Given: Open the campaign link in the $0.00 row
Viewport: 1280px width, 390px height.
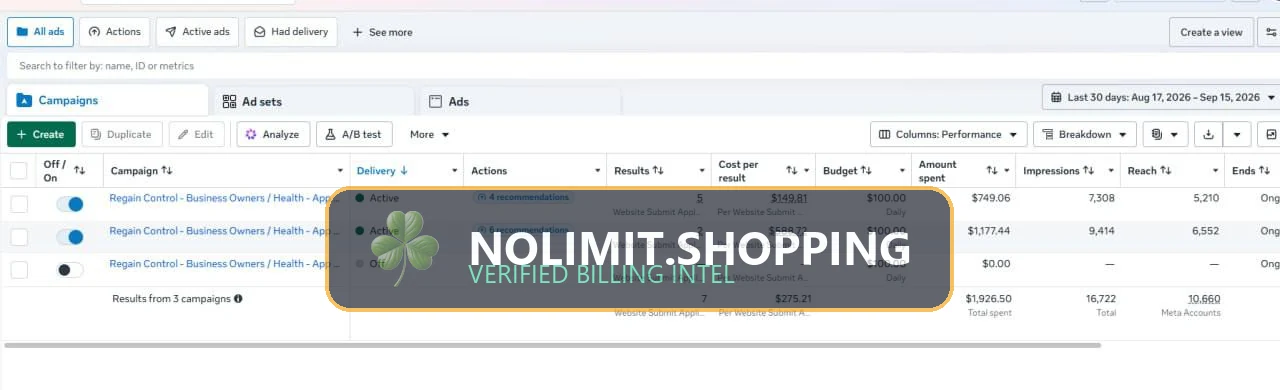Looking at the screenshot, I should pyautogui.click(x=224, y=264).
